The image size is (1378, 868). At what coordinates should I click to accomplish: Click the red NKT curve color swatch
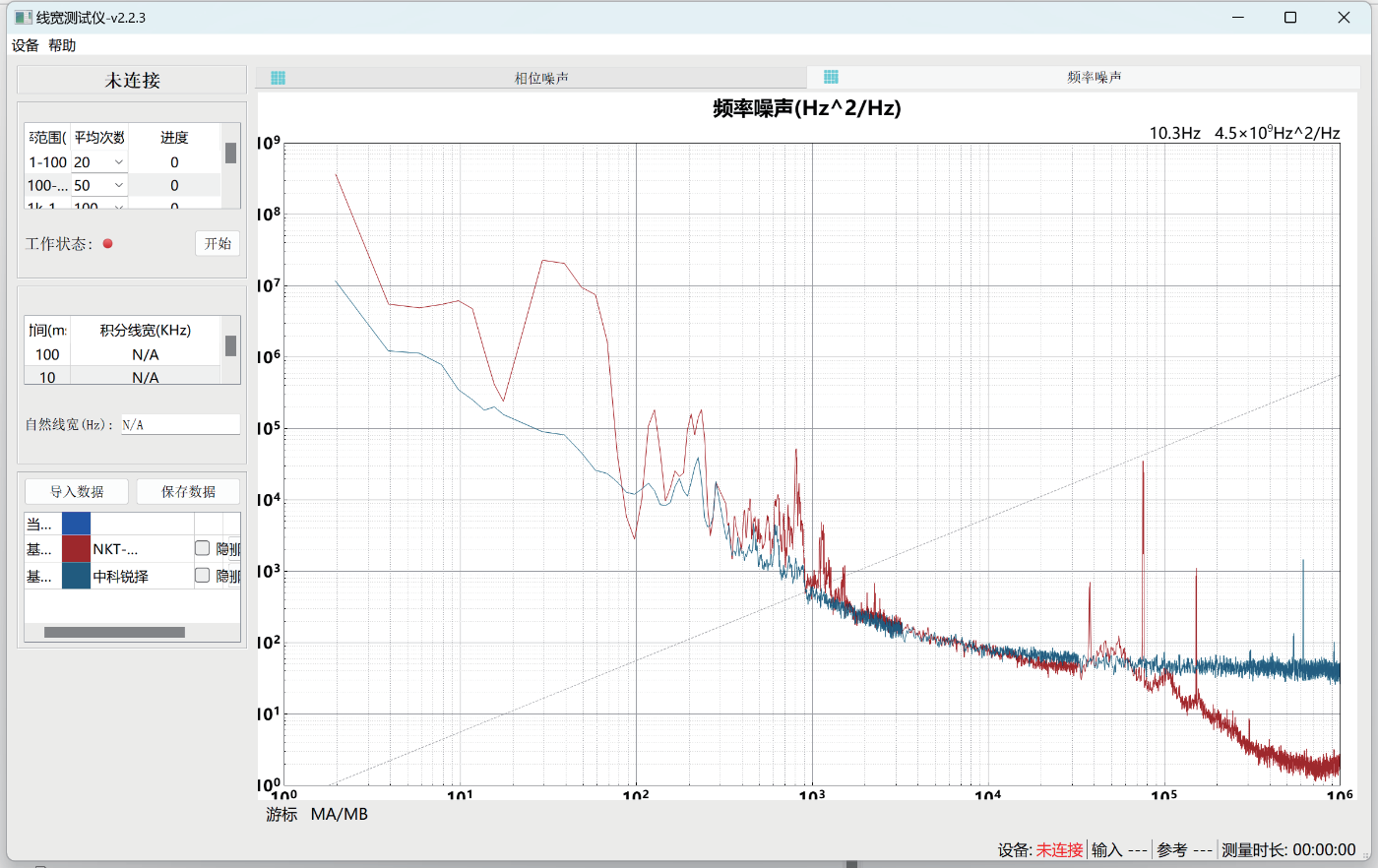pyautogui.click(x=76, y=548)
